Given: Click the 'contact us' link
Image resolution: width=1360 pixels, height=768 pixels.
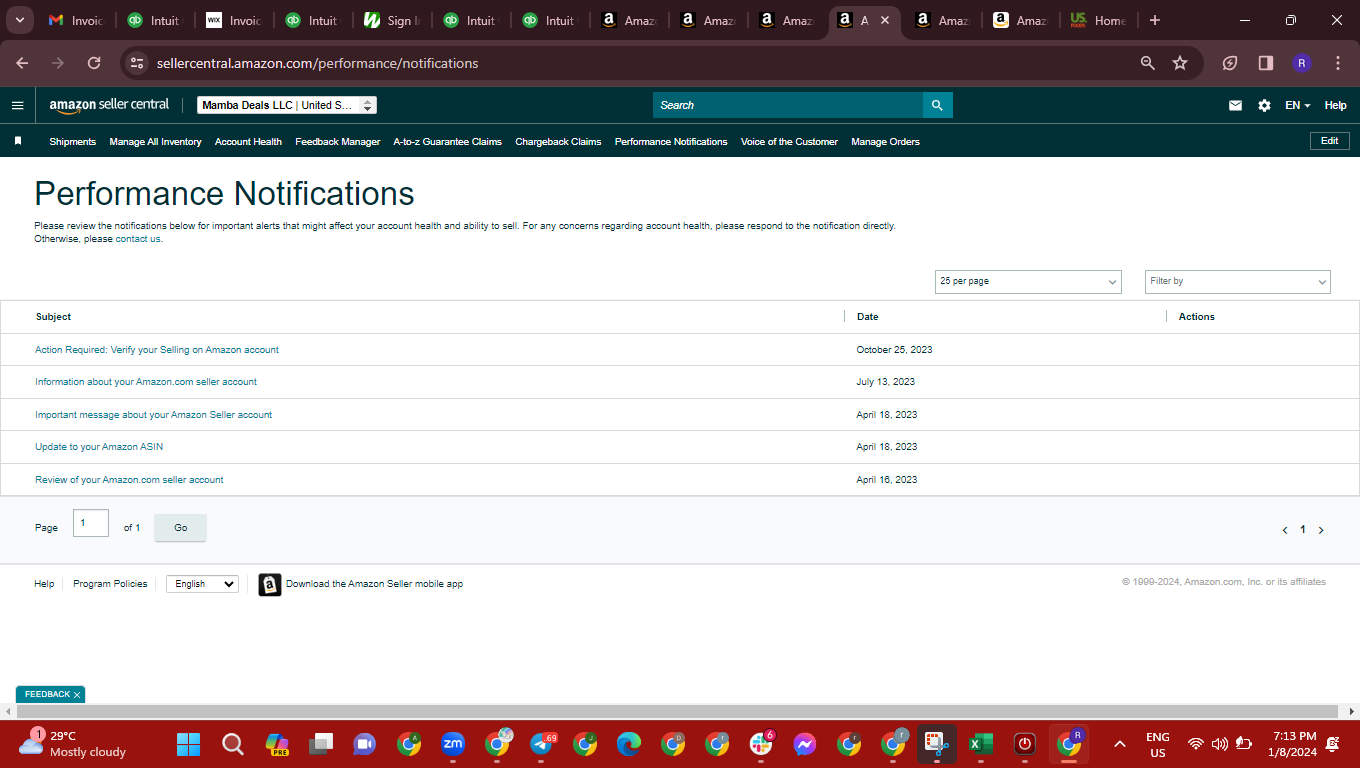Looking at the screenshot, I should [137, 239].
